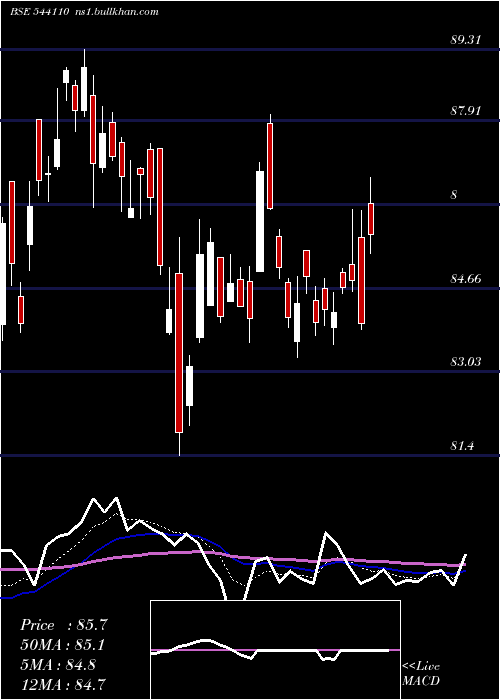This screenshot has width=500, height=700.
Task: Click the last red candle at right of chart
Action: coord(371,219)
